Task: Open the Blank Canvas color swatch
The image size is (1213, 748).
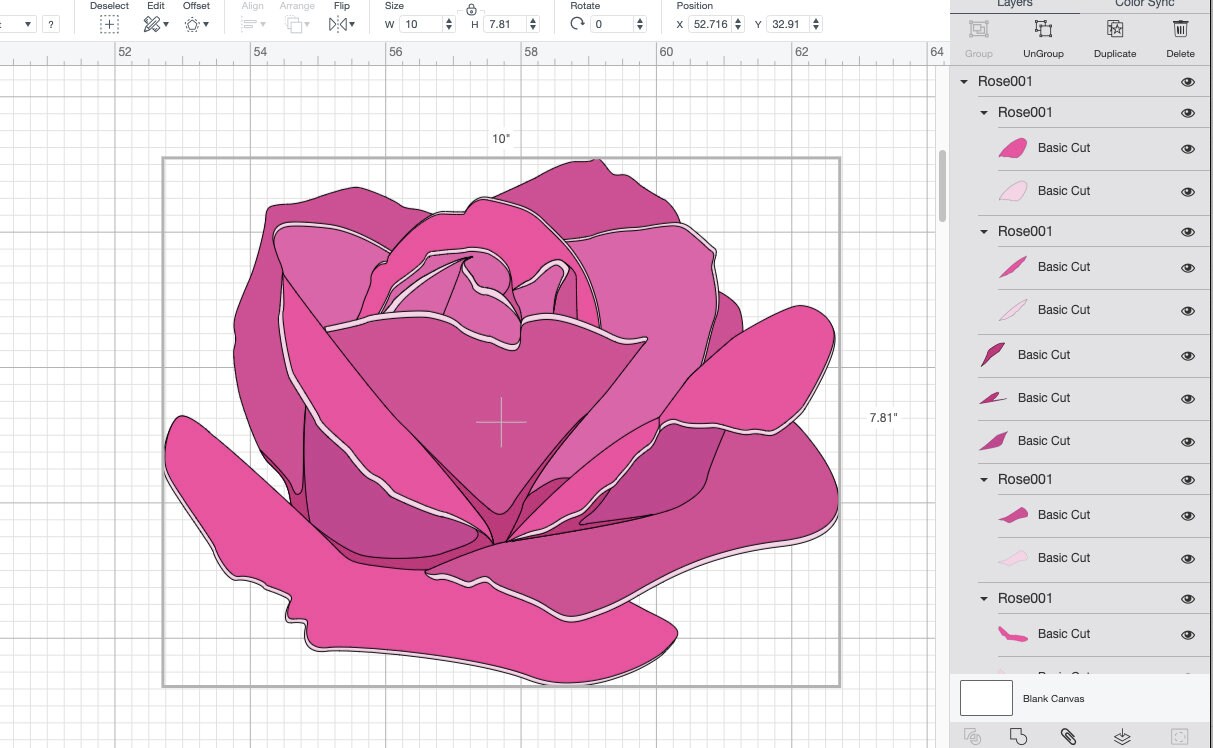Action: coord(985,698)
